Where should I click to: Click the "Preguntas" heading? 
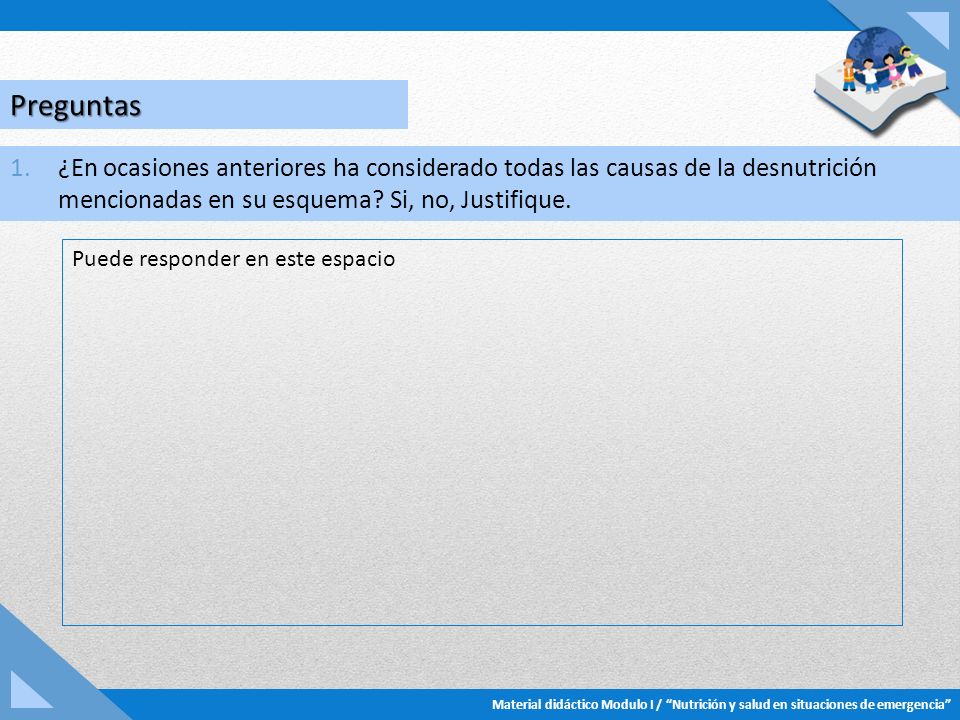(x=76, y=105)
